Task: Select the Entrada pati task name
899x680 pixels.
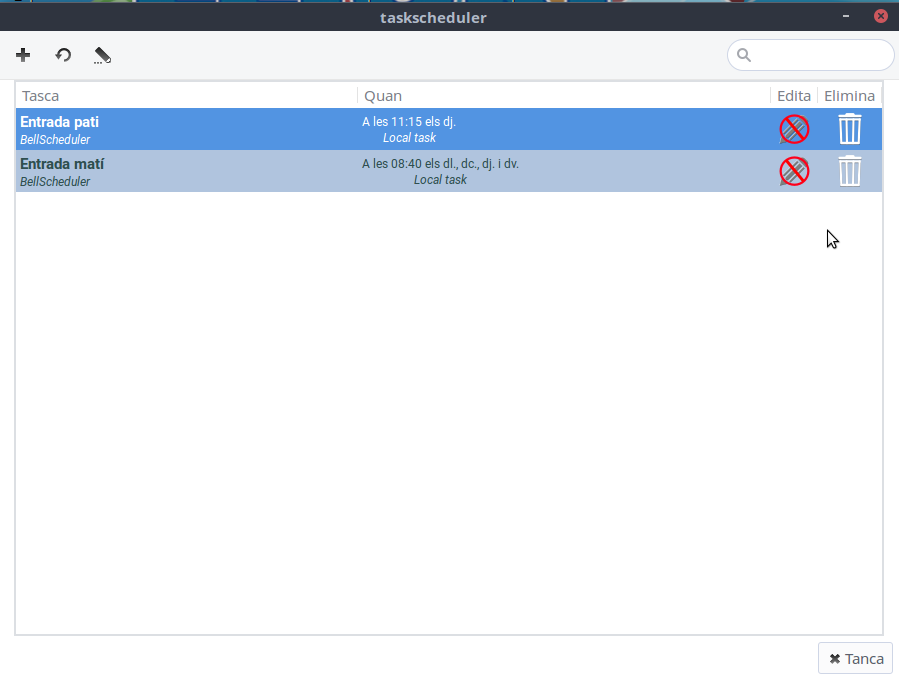Action: coord(60,122)
